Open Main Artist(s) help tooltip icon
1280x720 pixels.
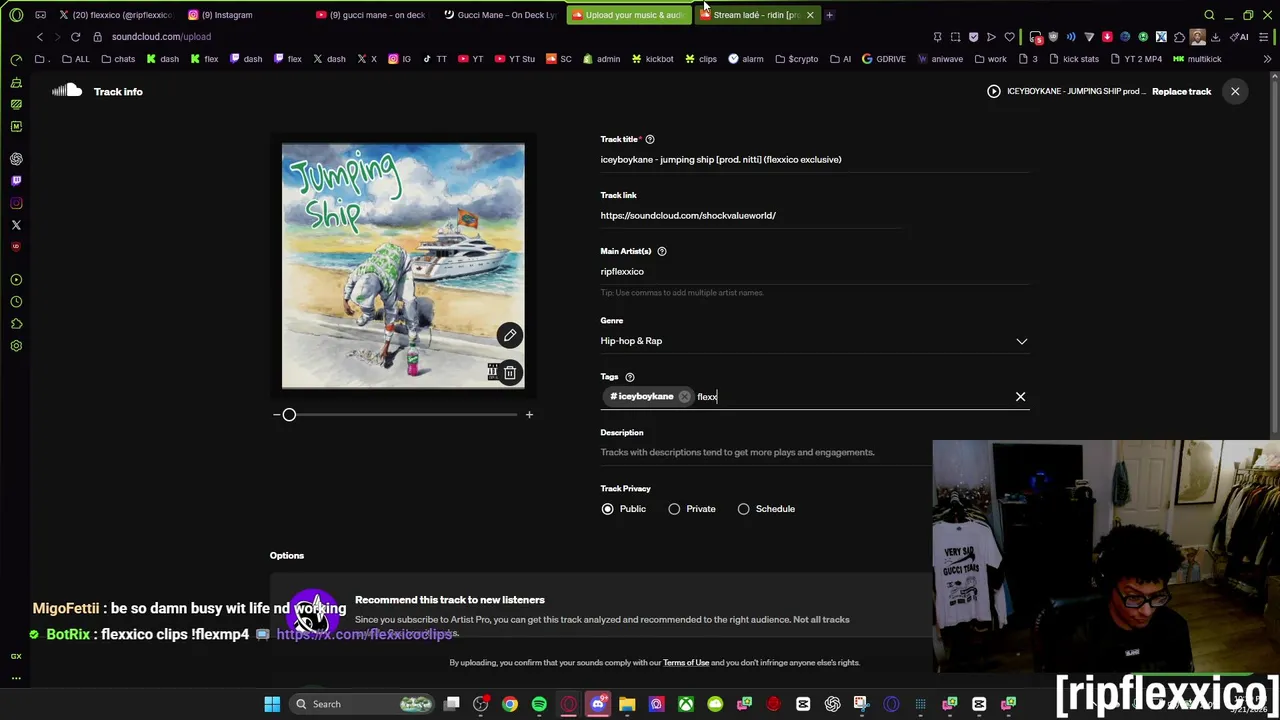pyautogui.click(x=662, y=251)
